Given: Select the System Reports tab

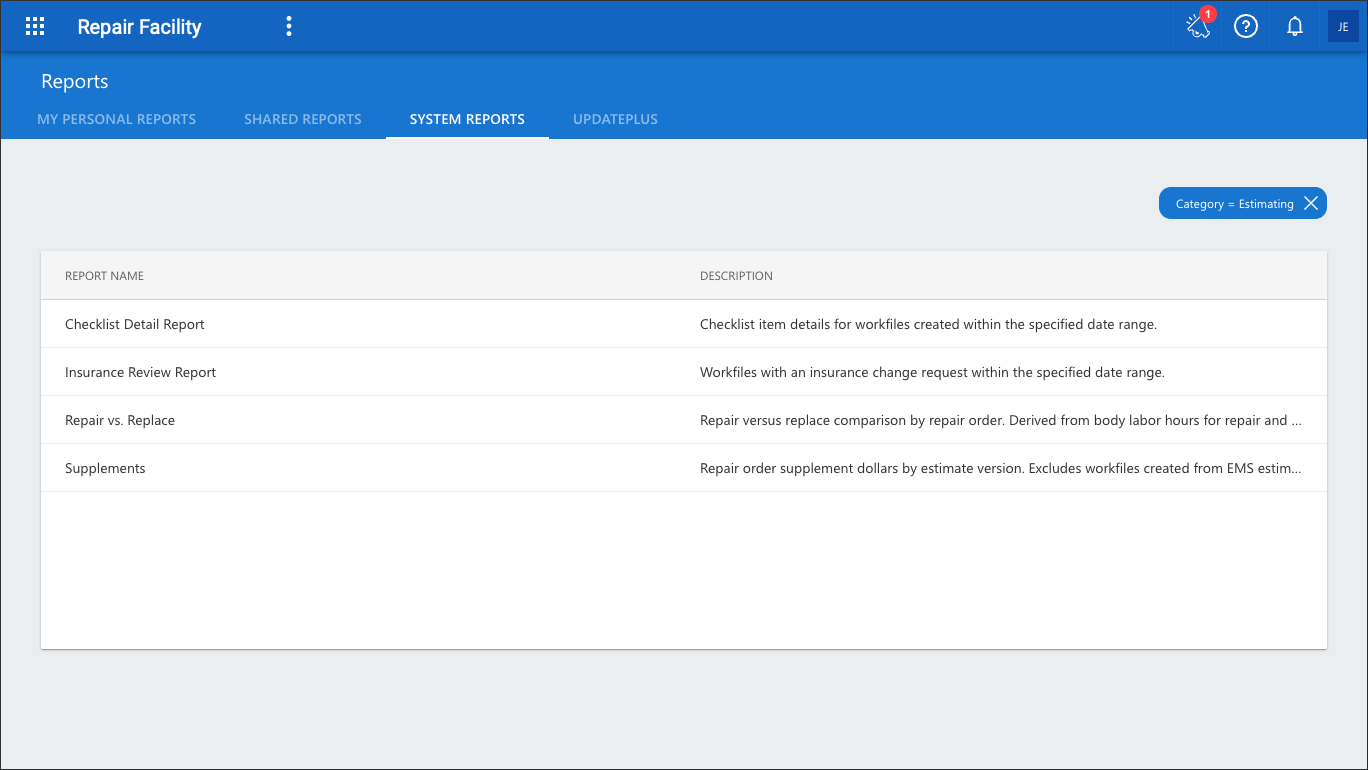Looking at the screenshot, I should (x=467, y=119).
